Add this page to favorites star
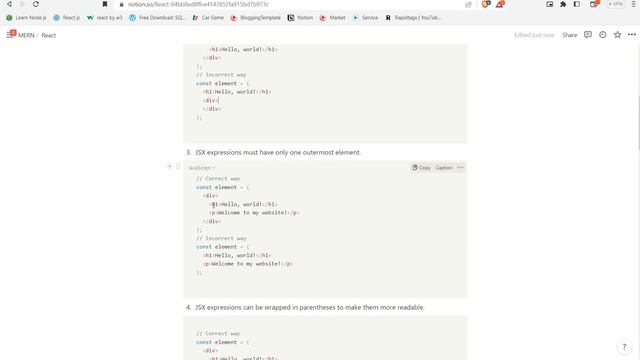 [x=617, y=35]
